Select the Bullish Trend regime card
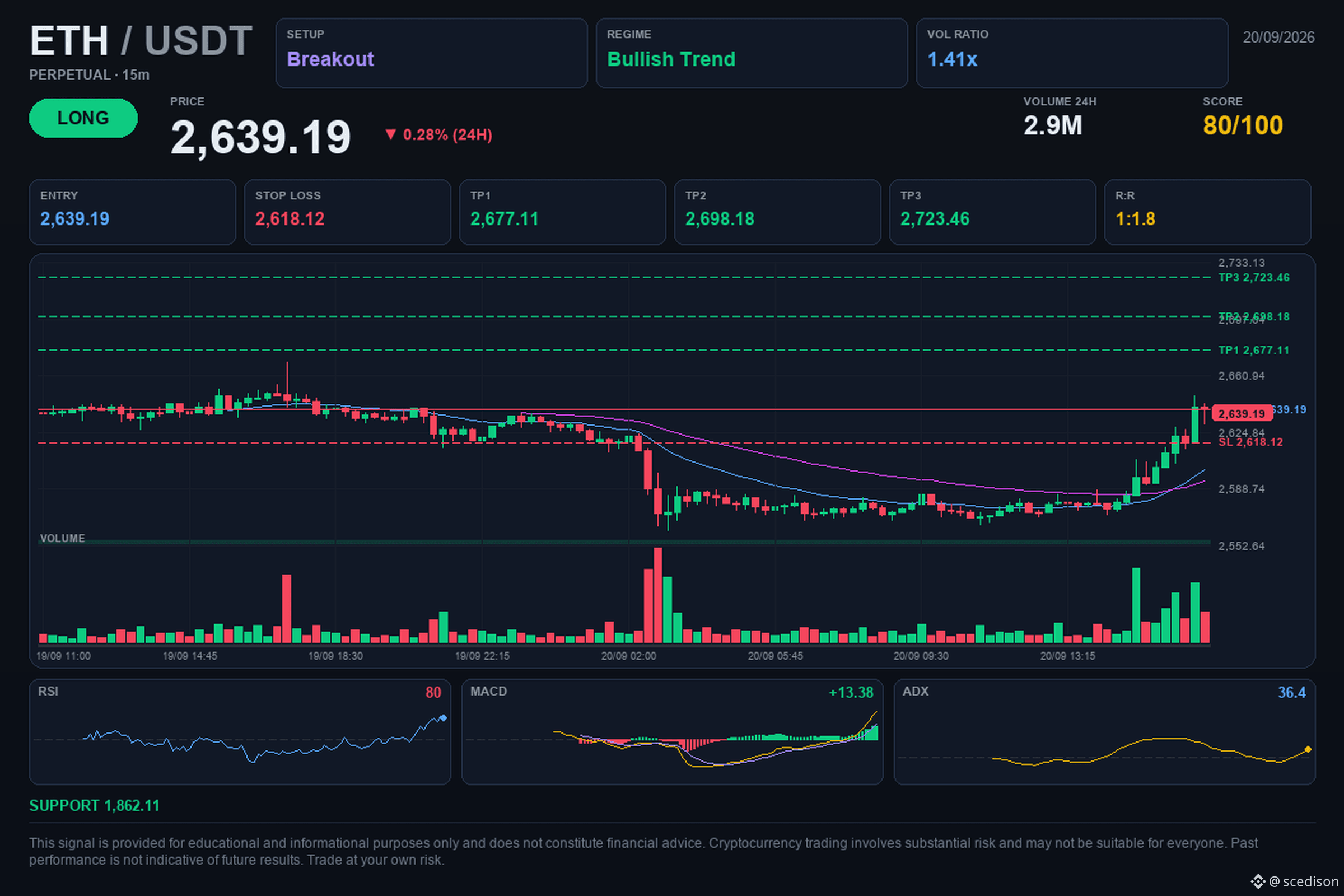Image resolution: width=1344 pixels, height=896 pixels. coord(752,53)
